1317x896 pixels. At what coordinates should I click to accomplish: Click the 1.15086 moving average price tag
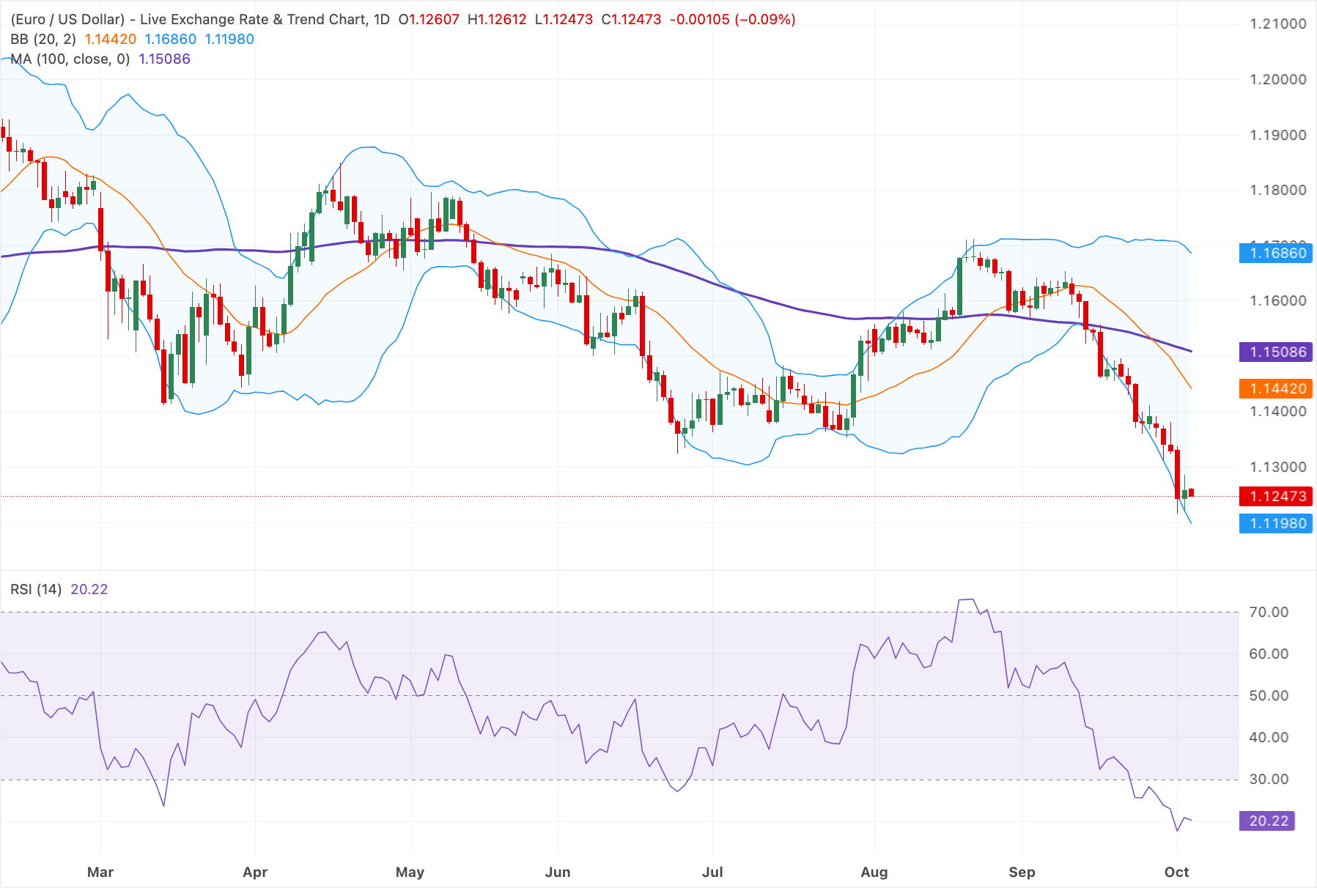(1276, 352)
